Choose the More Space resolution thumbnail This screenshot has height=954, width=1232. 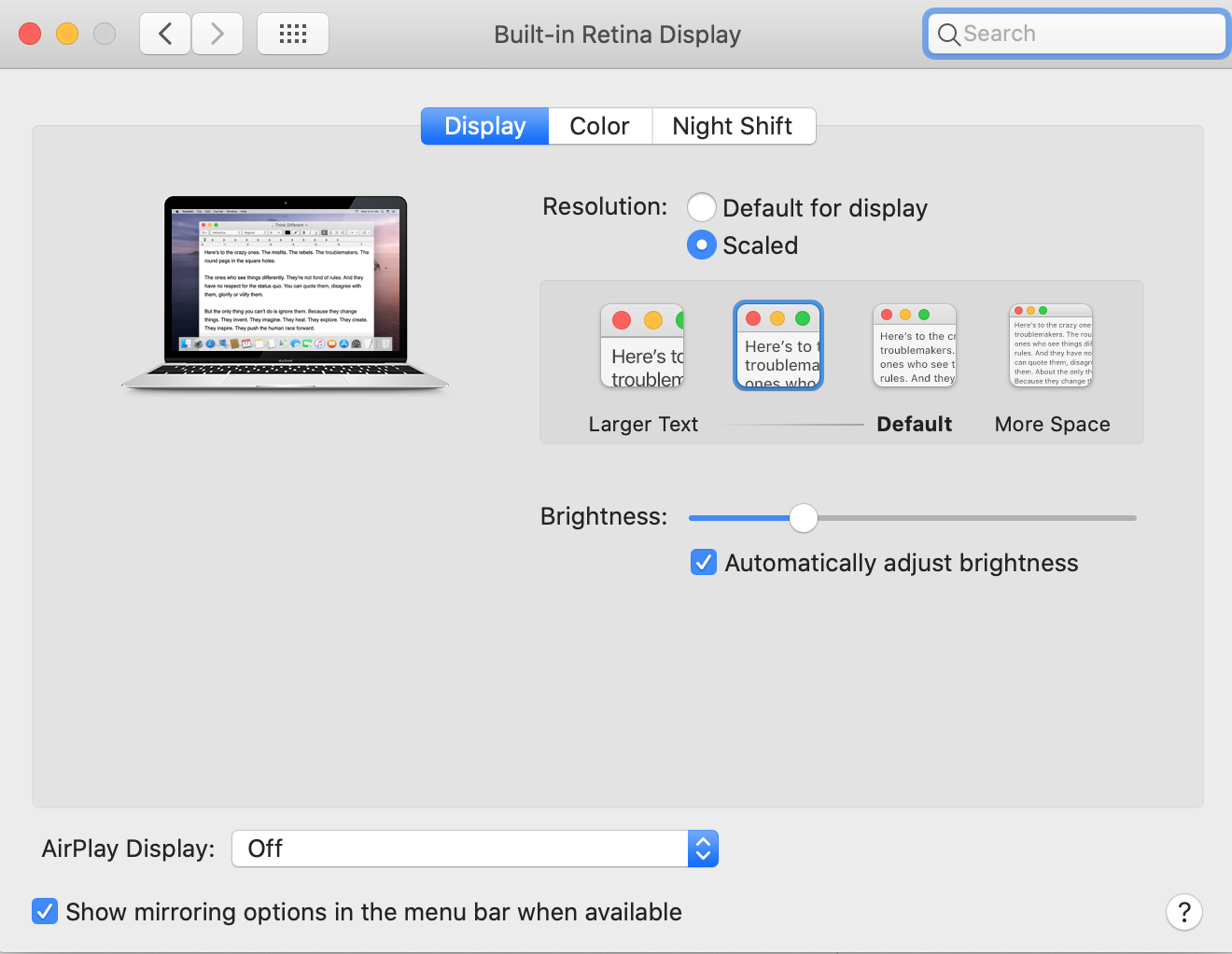pyautogui.click(x=1051, y=345)
